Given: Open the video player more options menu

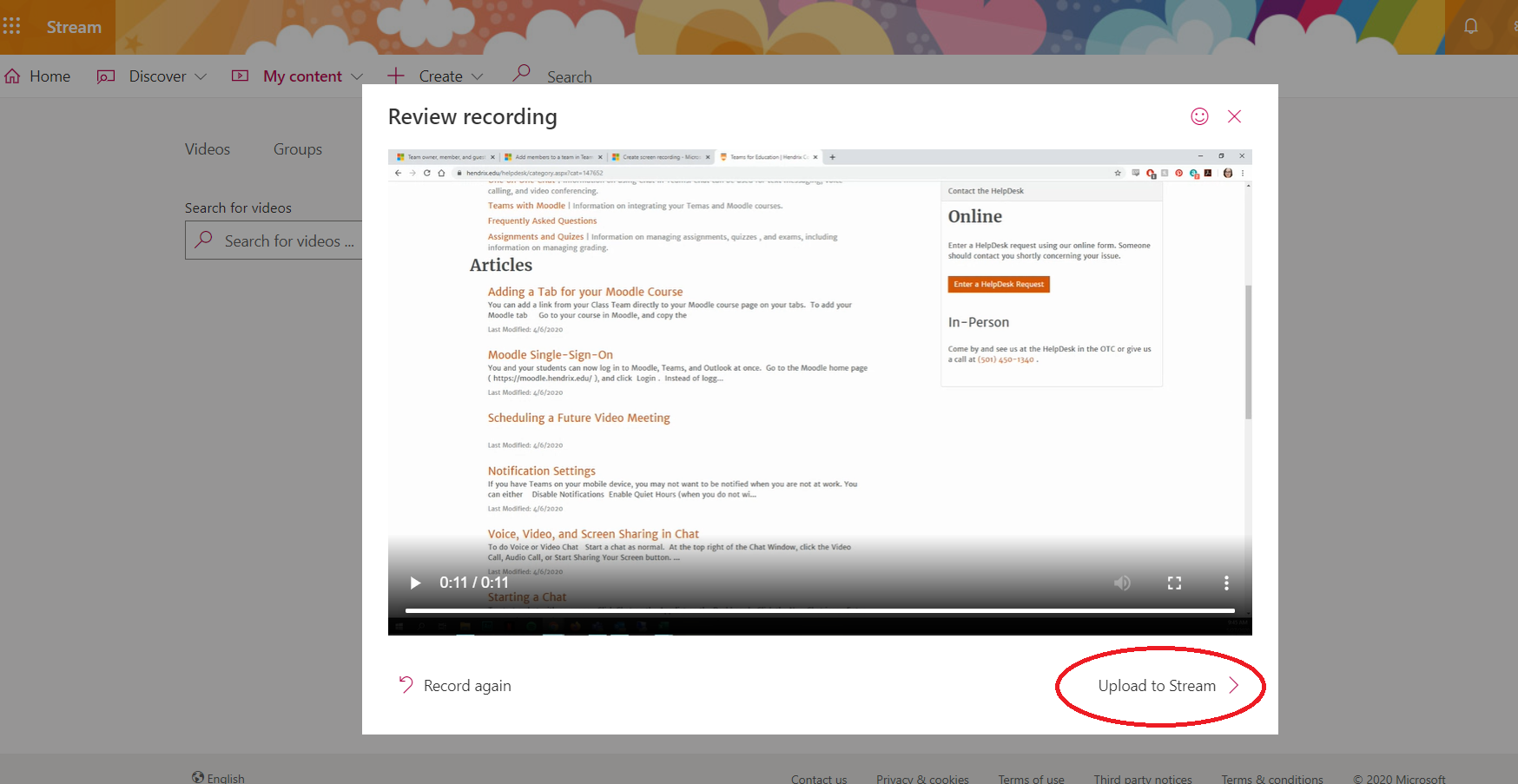Looking at the screenshot, I should [x=1226, y=583].
